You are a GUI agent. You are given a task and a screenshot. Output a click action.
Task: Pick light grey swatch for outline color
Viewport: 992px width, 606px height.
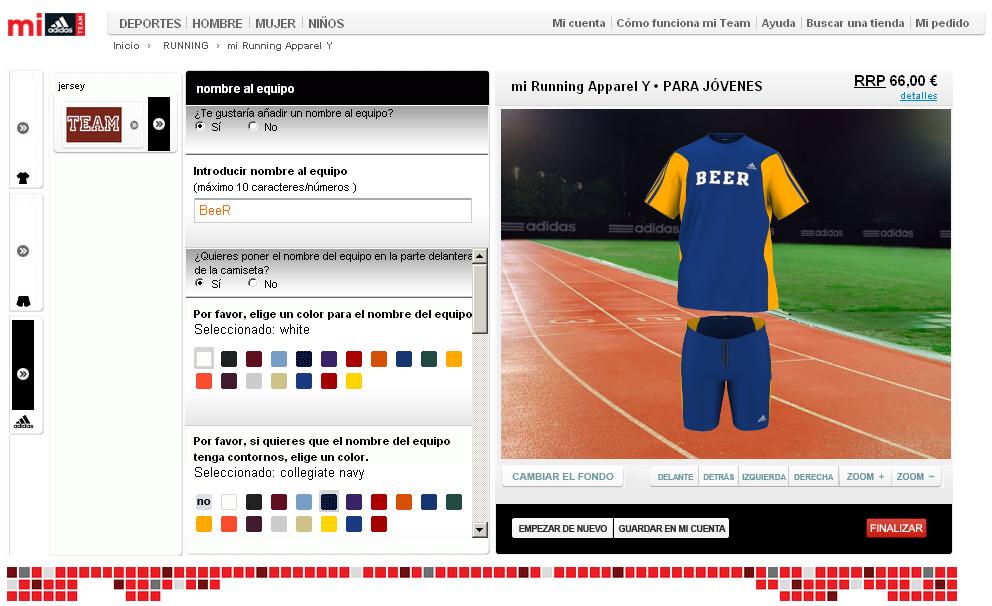[279, 524]
